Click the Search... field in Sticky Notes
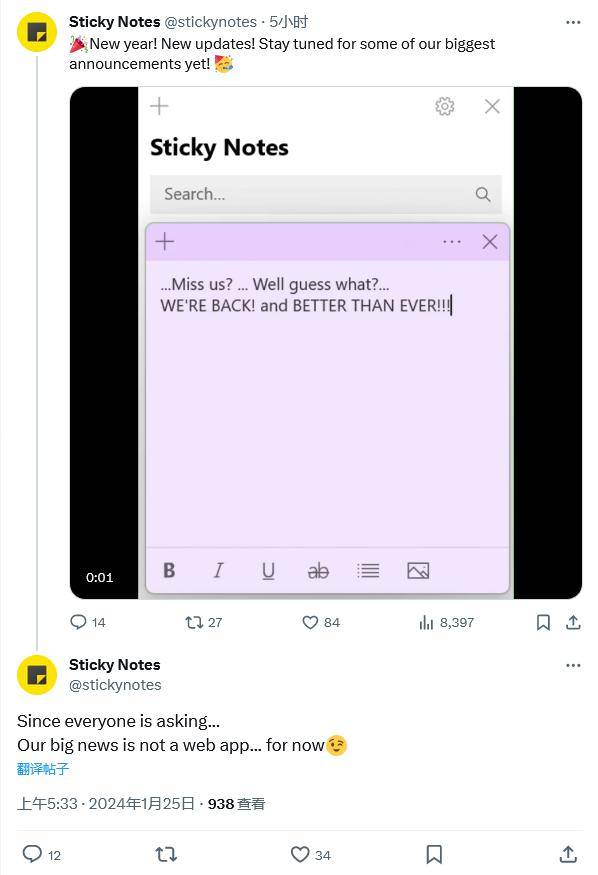The image size is (598, 875). tap(326, 194)
